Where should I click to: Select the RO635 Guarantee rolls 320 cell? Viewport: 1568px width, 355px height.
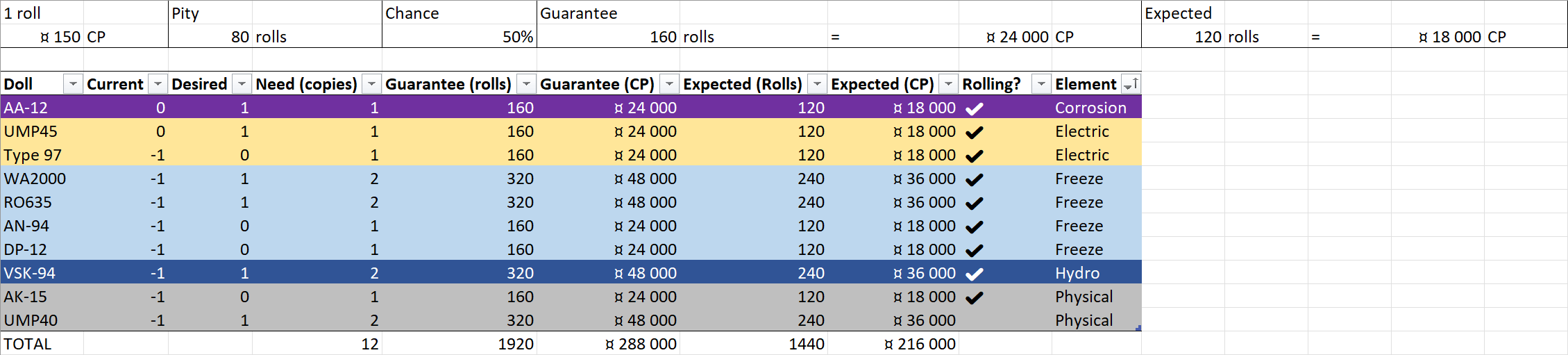460,202
